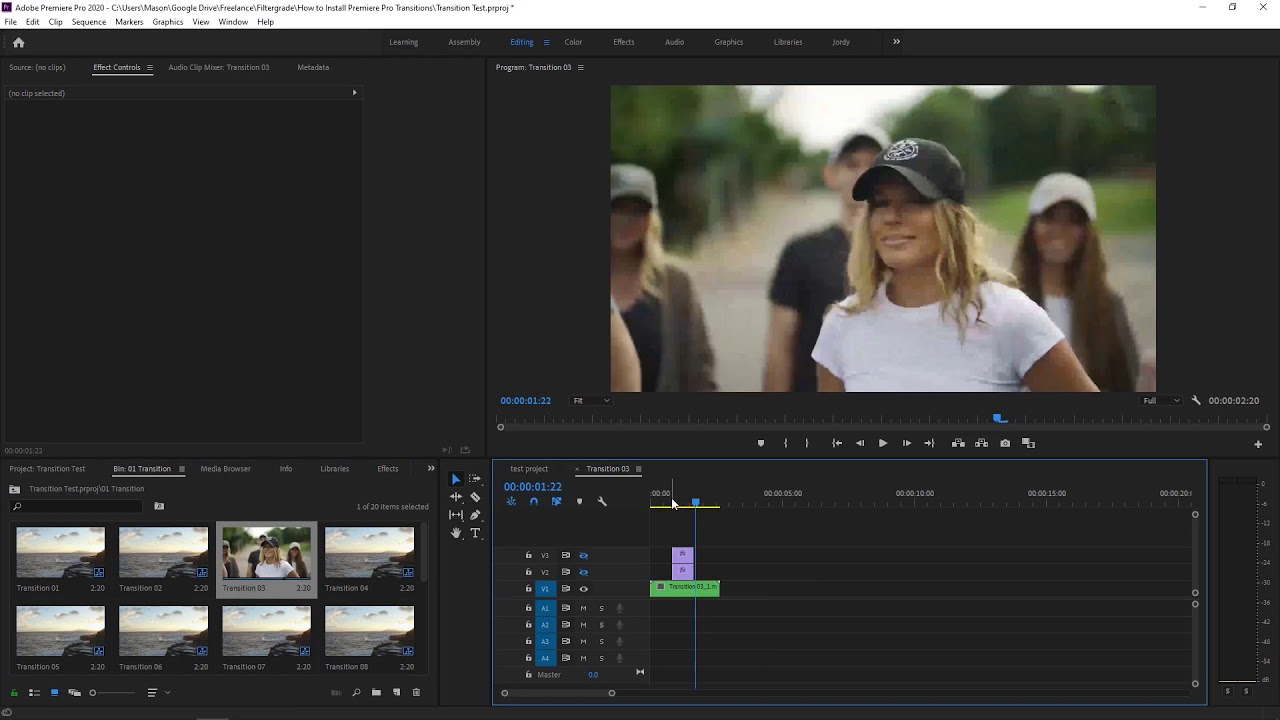This screenshot has height=720, width=1280.
Task: Toggle lock on track V1
Action: pyautogui.click(x=529, y=589)
